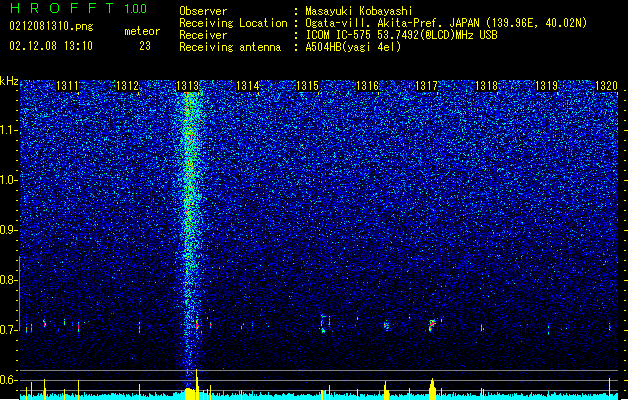Click the 'Receiving Location' field label

(233, 23)
